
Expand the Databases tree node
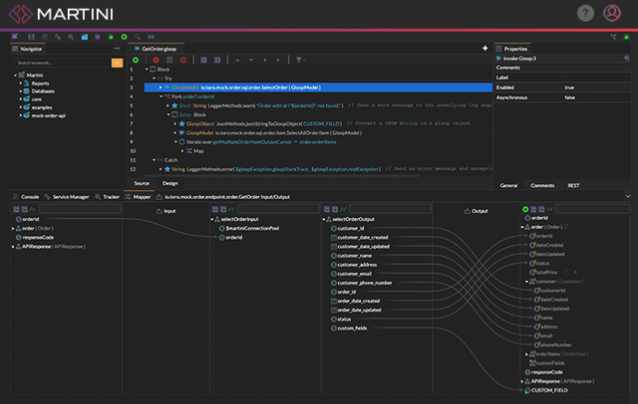pyautogui.click(x=21, y=91)
